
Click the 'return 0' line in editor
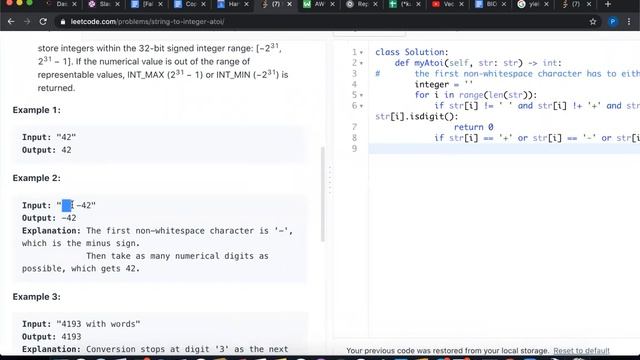(x=473, y=127)
